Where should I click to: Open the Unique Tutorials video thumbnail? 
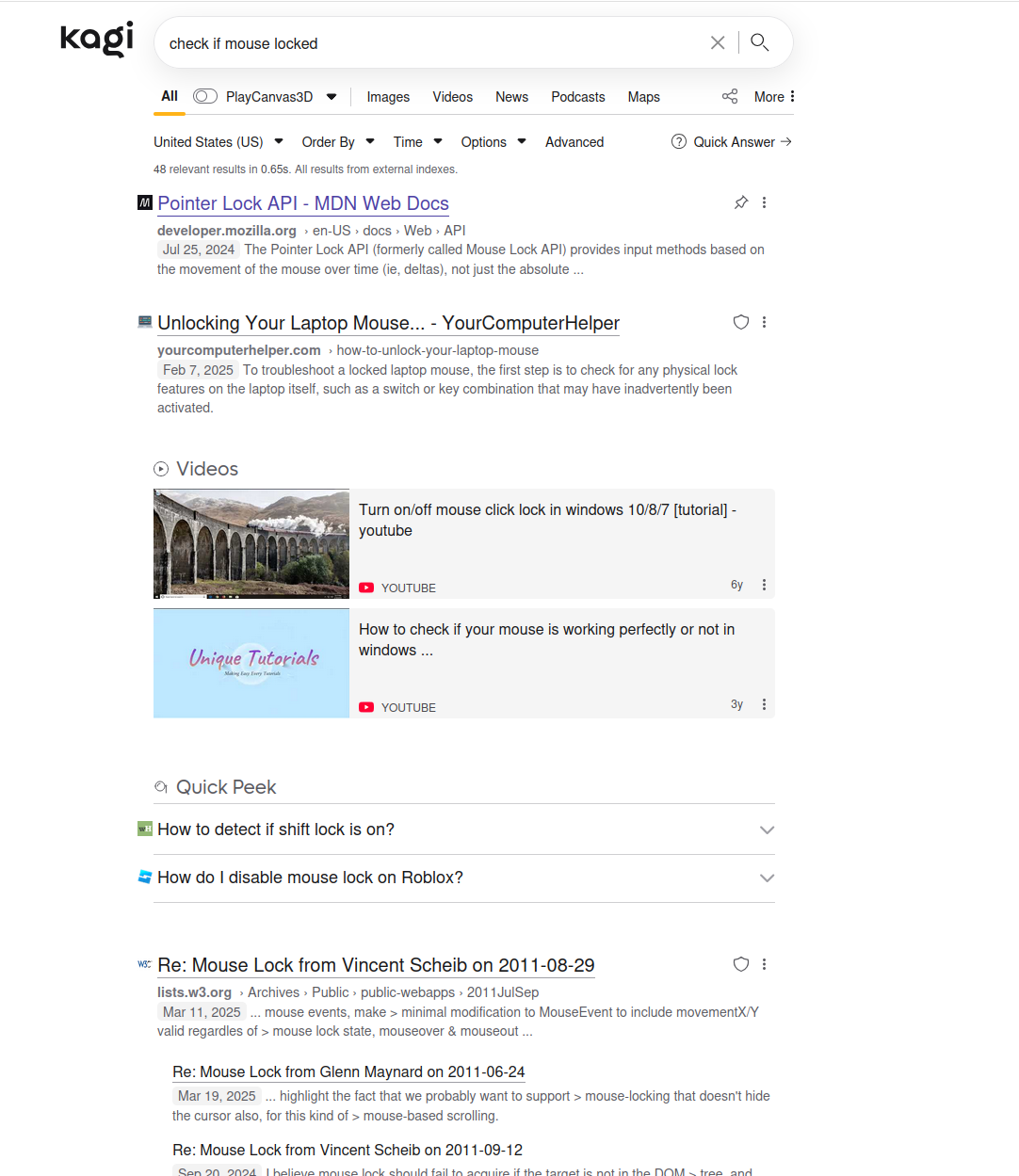[251, 663]
